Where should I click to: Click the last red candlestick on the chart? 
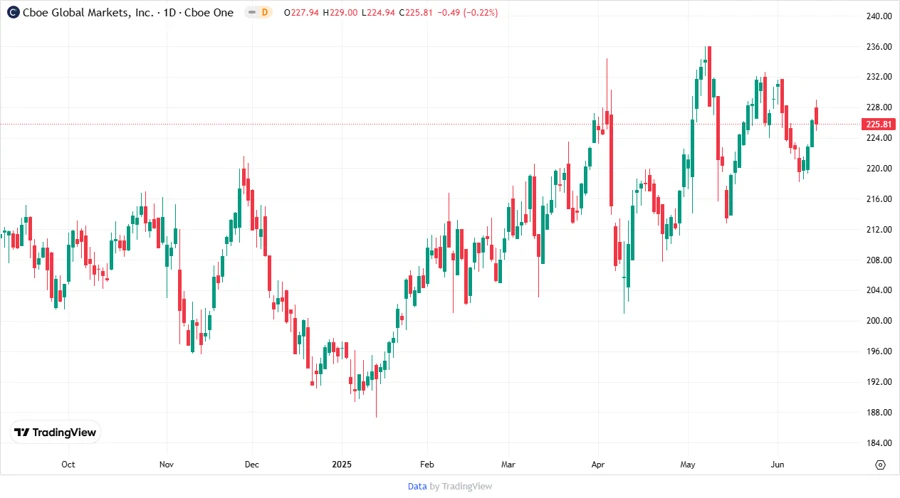(816, 115)
